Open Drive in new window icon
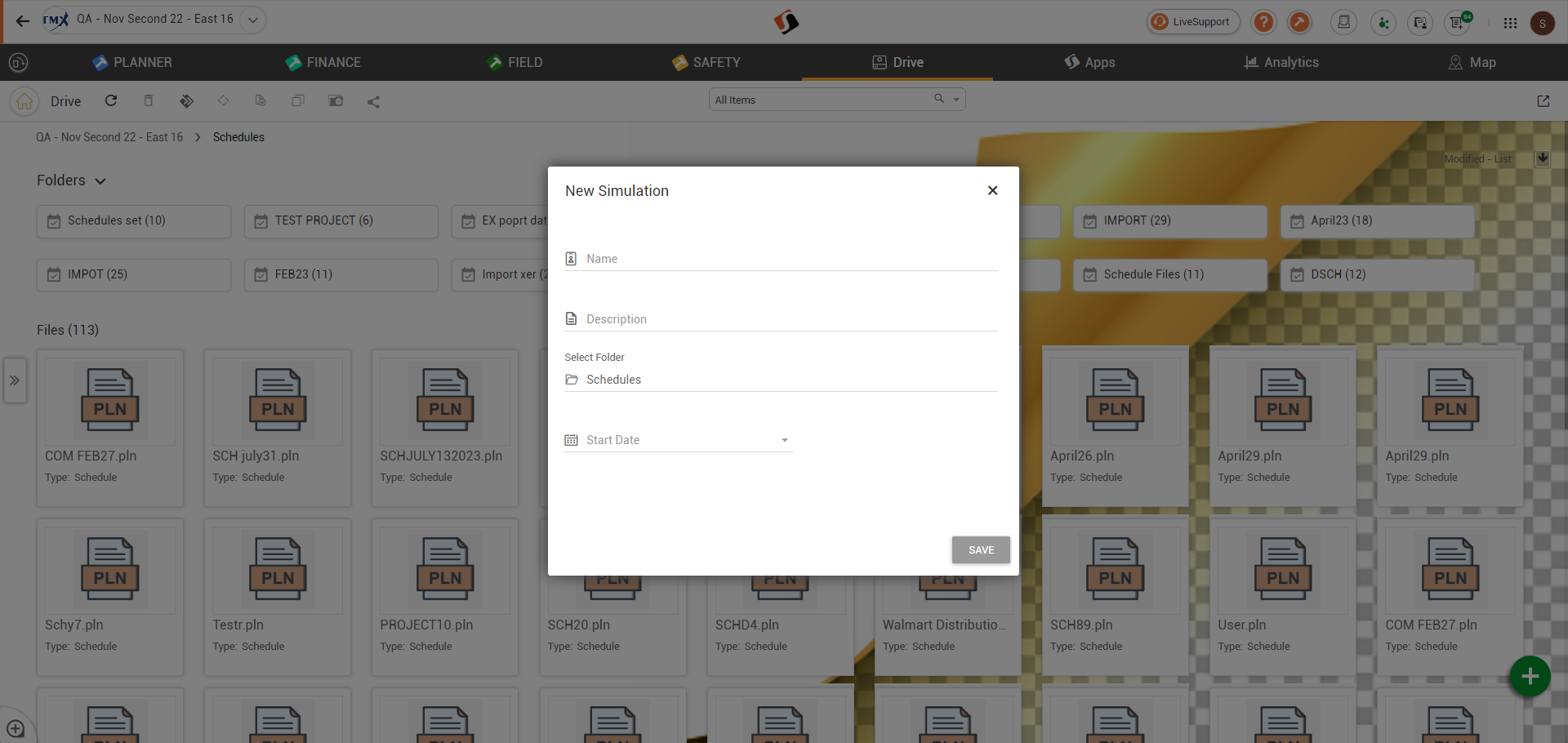The height and width of the screenshot is (743, 1568). pyautogui.click(x=1543, y=101)
